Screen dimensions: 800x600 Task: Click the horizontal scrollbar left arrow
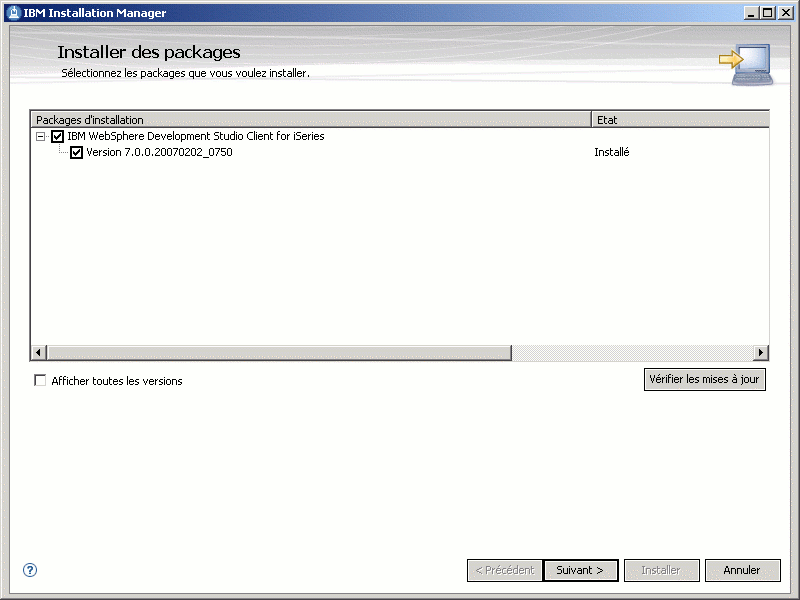(x=39, y=352)
